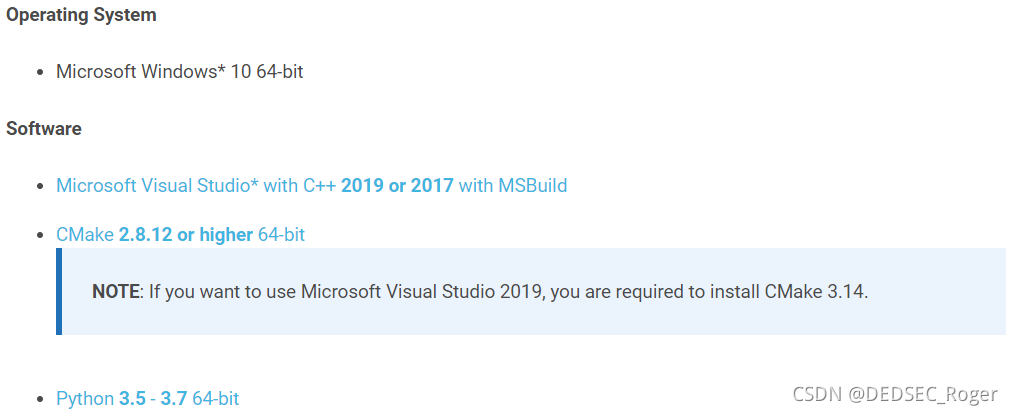Image resolution: width=1013 pixels, height=415 pixels.
Task: Click the blue bar of the note box
Action: (59, 292)
